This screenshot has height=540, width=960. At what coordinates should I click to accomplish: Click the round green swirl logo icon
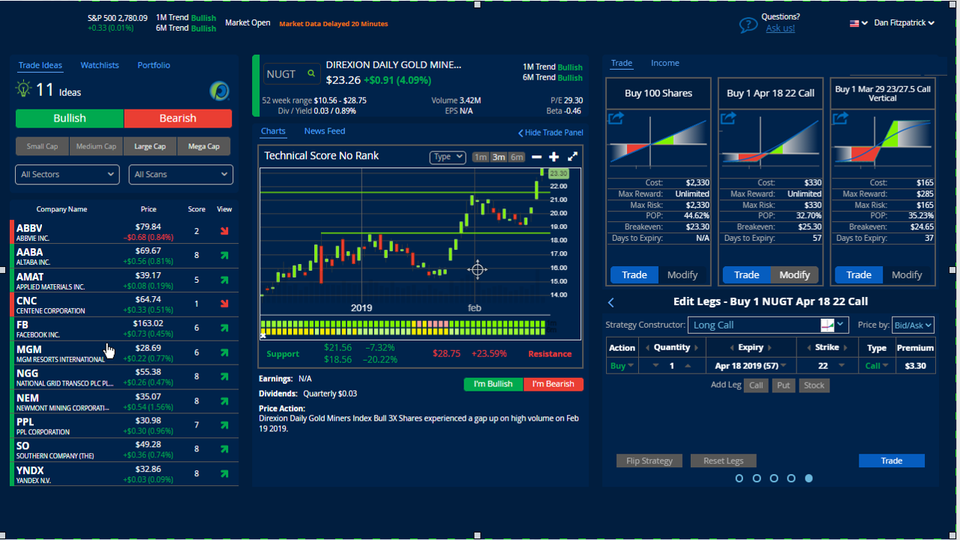[x=219, y=91]
